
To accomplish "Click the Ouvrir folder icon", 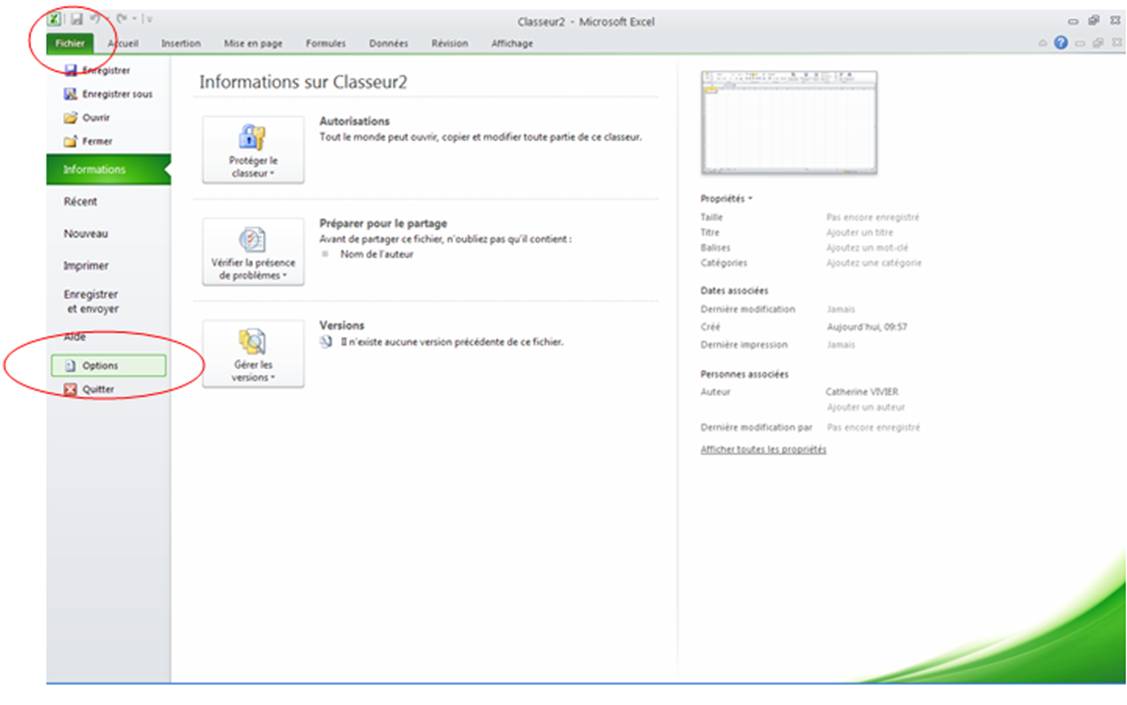I will 70,118.
